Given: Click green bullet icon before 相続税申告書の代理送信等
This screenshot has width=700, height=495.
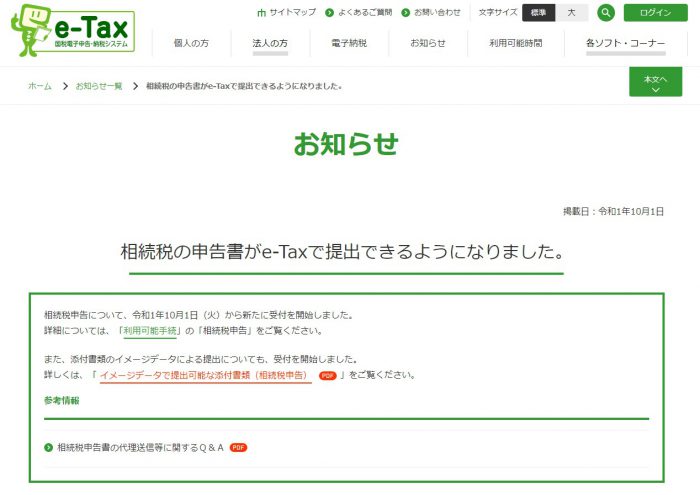Looking at the screenshot, I should pos(49,448).
